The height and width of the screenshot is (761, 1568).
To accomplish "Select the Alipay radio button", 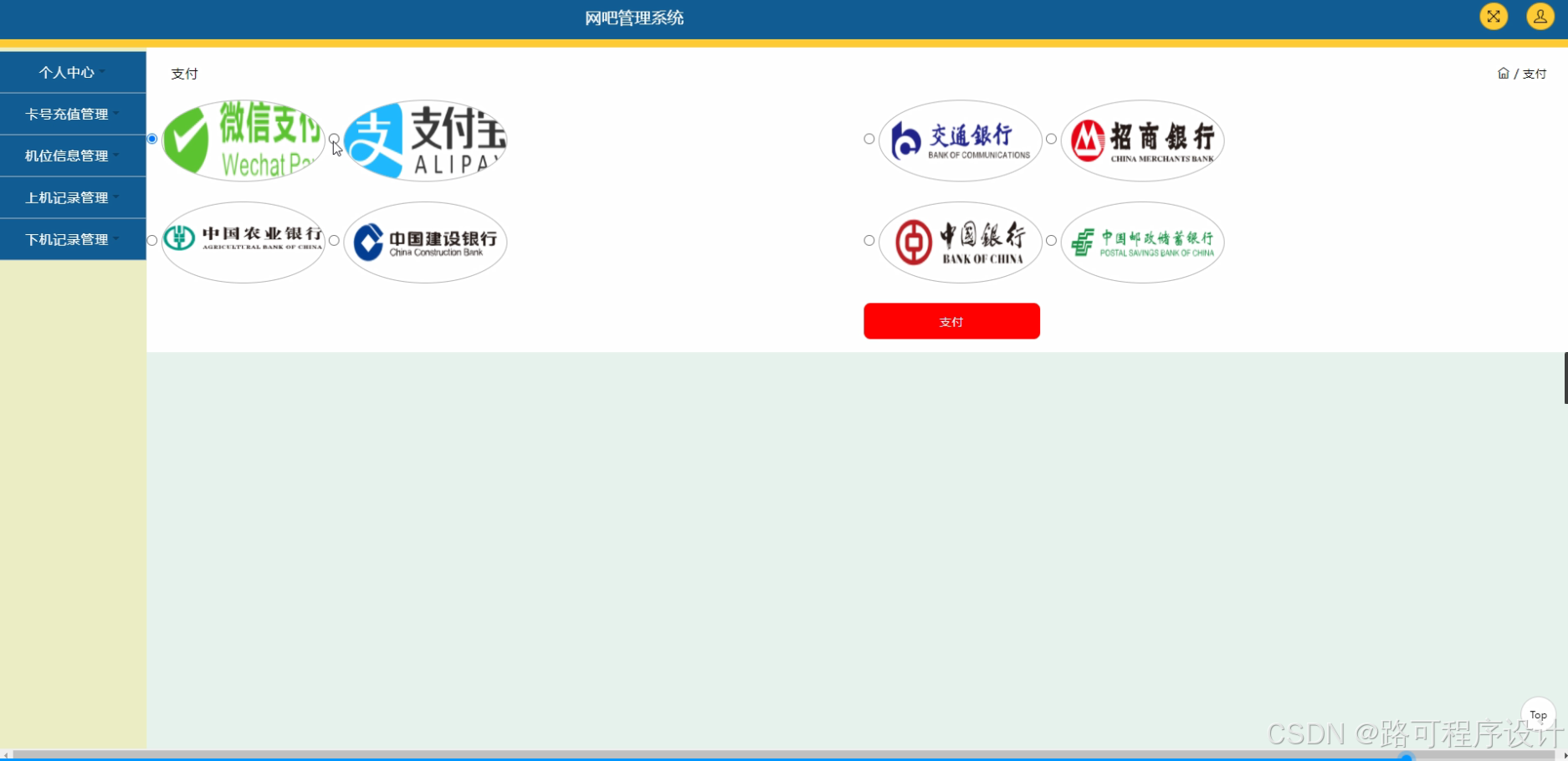I will 334,139.
